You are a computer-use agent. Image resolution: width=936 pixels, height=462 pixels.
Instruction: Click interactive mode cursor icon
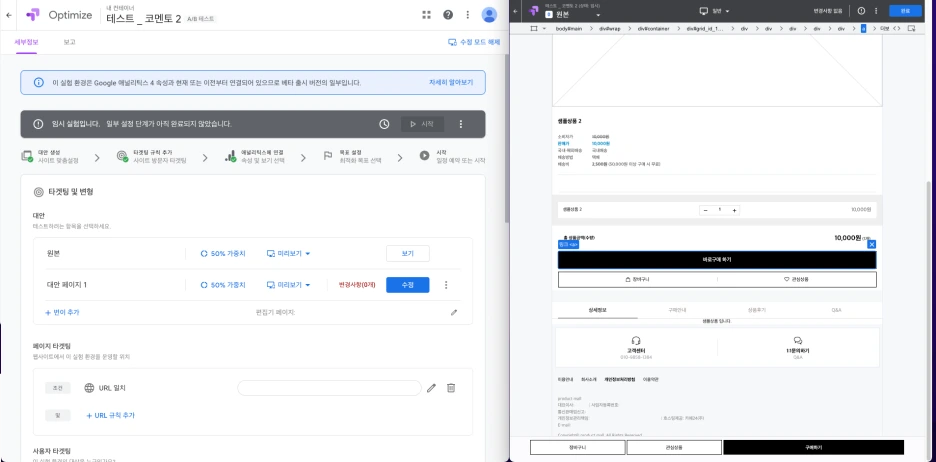coord(912,28)
